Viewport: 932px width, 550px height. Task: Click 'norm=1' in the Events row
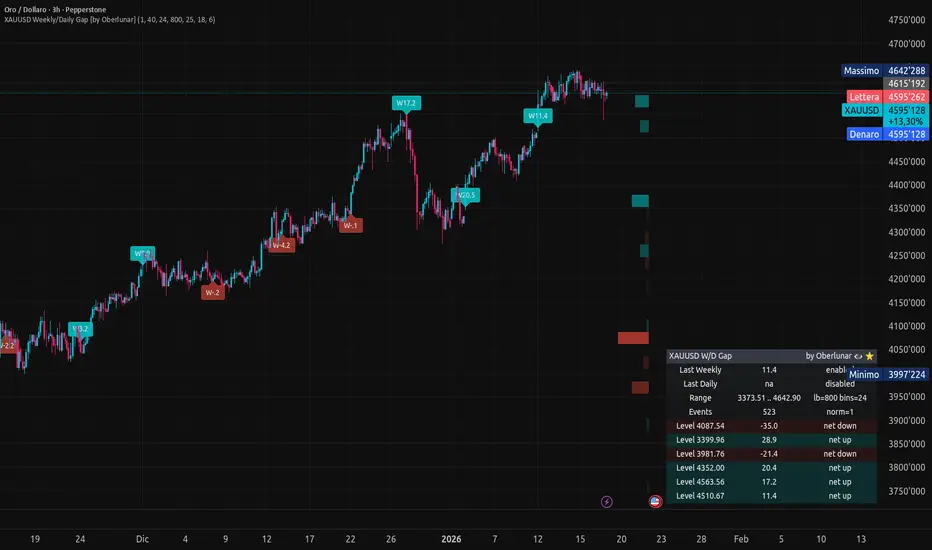click(840, 412)
